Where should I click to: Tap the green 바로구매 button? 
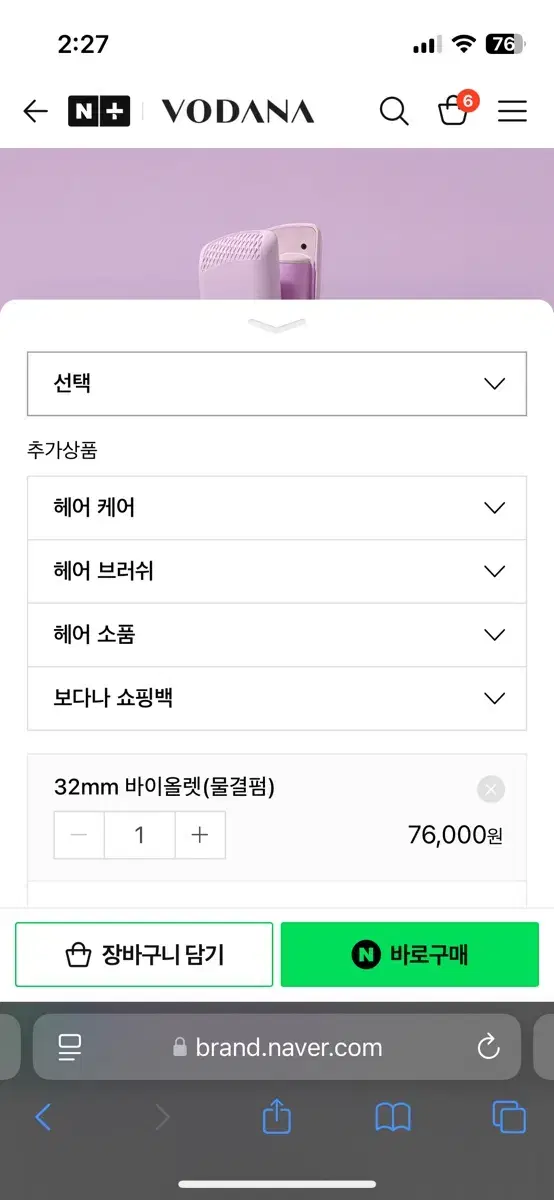coord(410,955)
